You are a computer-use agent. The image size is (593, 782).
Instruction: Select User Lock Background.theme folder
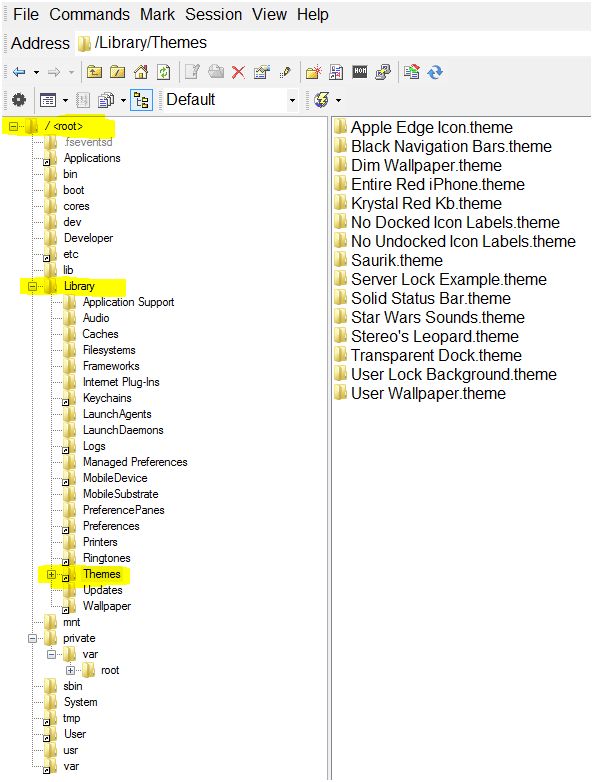pyautogui.click(x=454, y=374)
